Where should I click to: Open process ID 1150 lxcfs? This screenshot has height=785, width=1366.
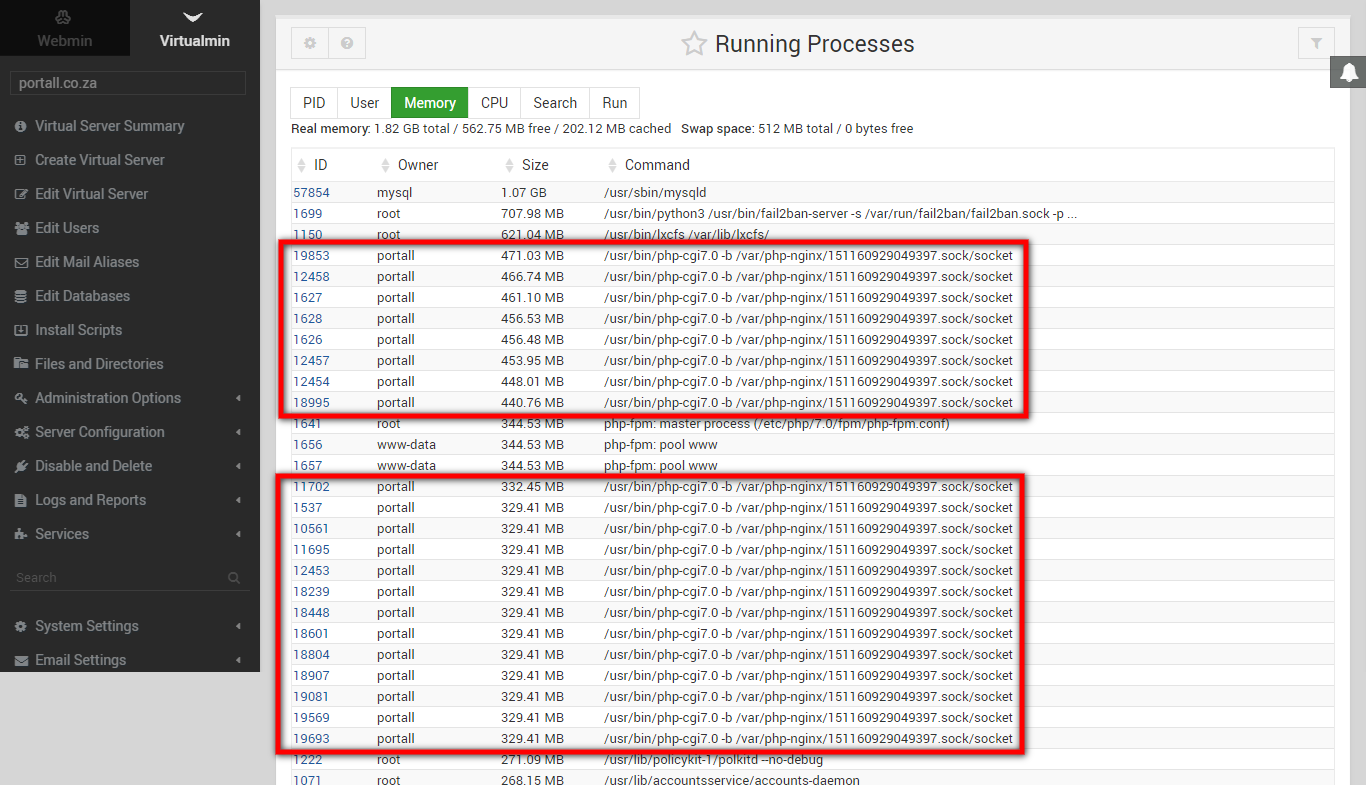tap(307, 234)
